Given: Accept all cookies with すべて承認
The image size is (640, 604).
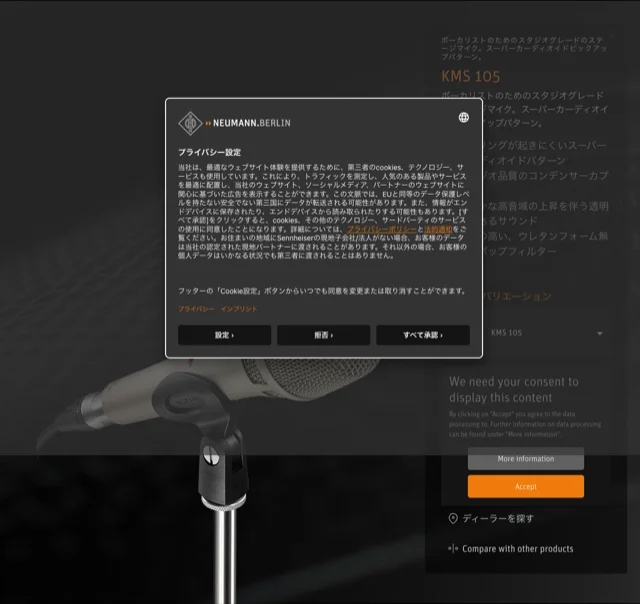Looking at the screenshot, I should point(423,335).
